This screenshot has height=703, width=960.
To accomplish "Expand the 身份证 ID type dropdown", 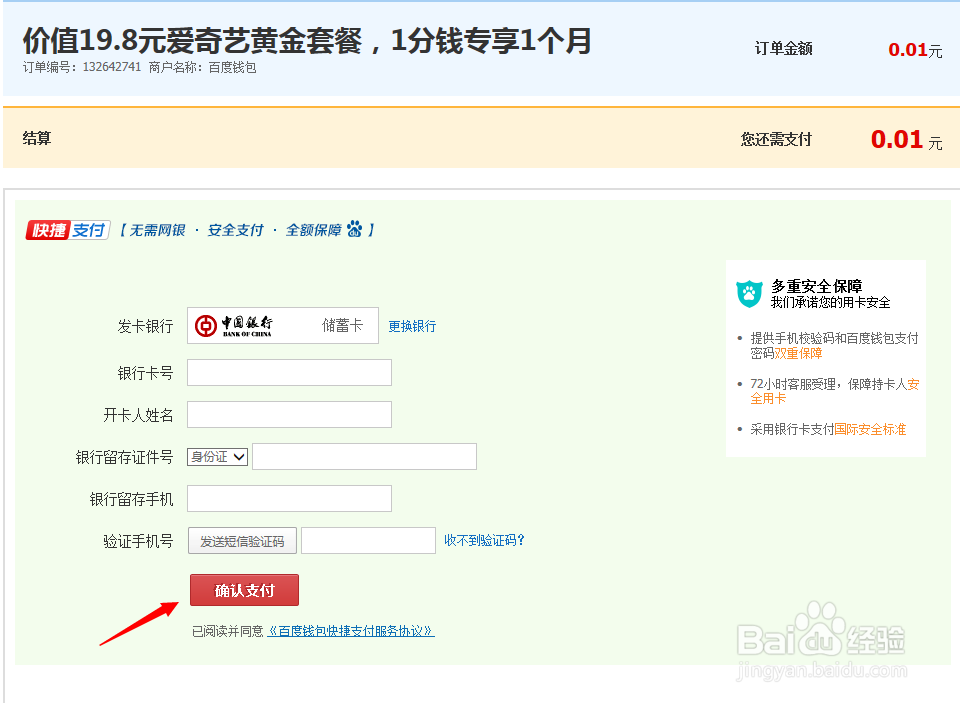I will pos(217,457).
